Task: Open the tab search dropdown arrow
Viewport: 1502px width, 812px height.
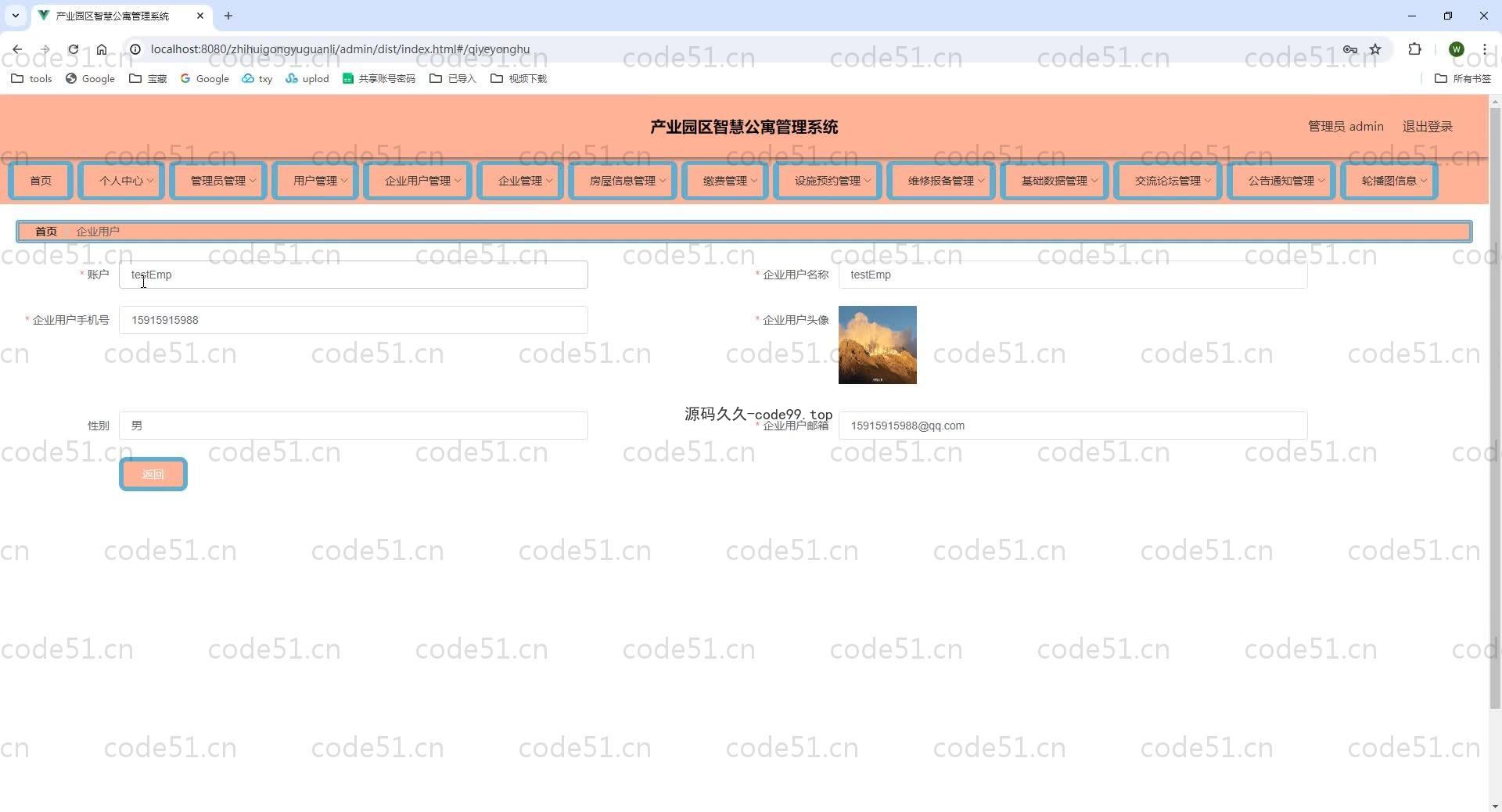Action: tap(15, 16)
